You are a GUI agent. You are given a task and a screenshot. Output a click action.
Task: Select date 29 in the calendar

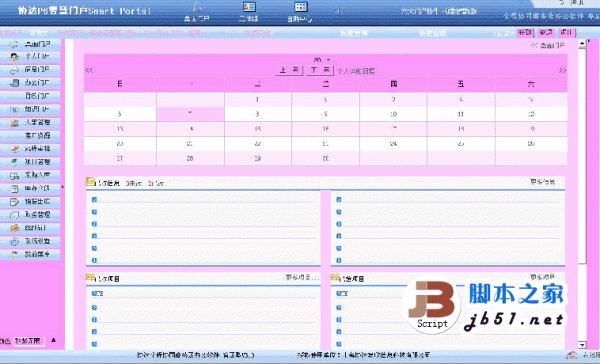pyautogui.click(x=258, y=158)
